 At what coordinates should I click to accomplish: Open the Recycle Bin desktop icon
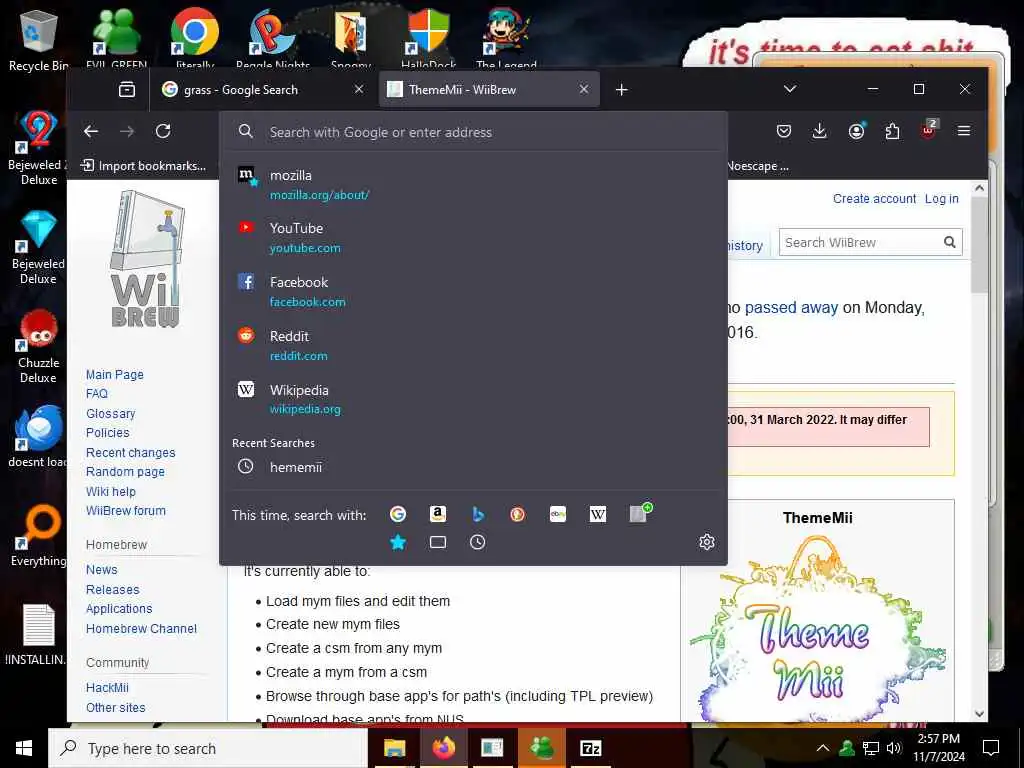[x=38, y=40]
